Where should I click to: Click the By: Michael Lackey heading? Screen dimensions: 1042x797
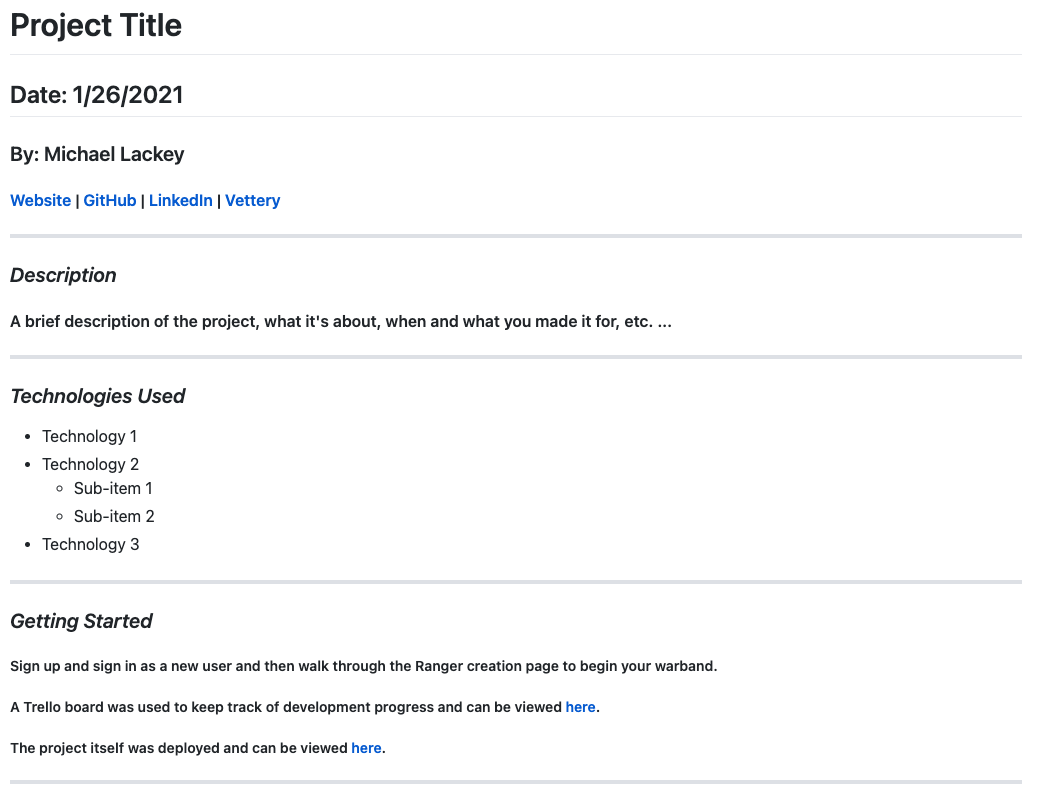coord(97,154)
